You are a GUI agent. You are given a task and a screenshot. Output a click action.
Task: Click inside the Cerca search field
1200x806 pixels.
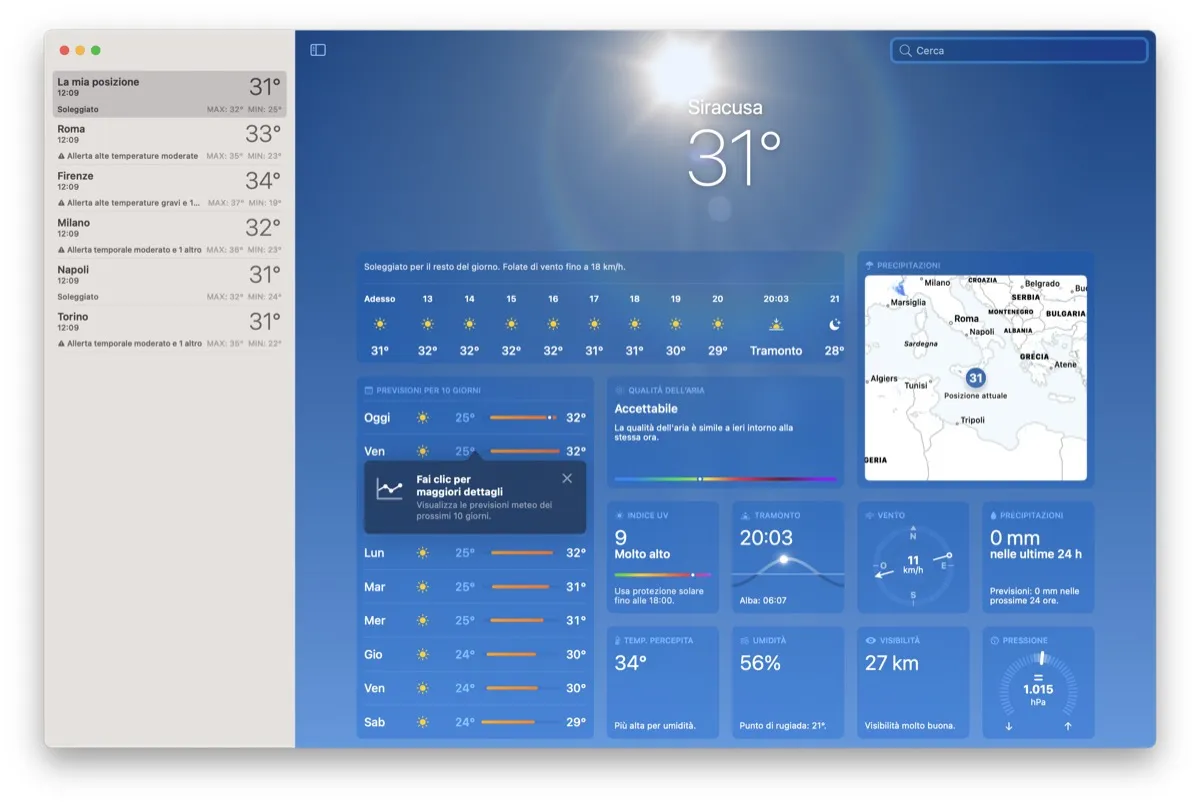pyautogui.click(x=1020, y=50)
